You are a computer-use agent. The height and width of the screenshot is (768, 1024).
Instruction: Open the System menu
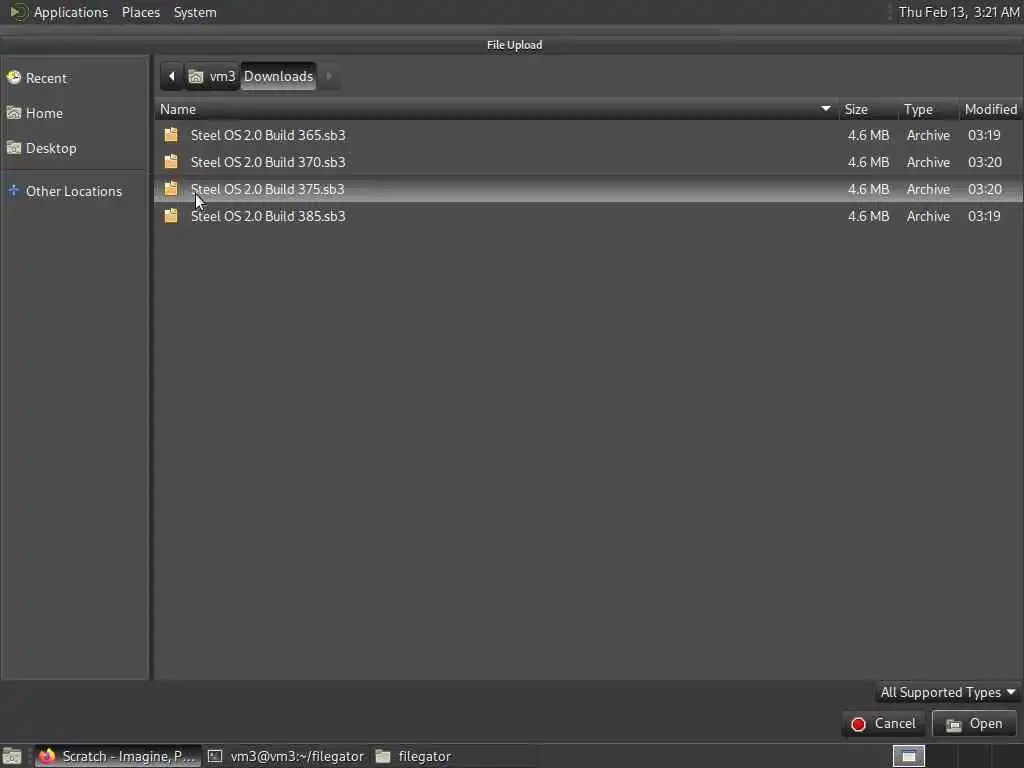click(x=195, y=12)
